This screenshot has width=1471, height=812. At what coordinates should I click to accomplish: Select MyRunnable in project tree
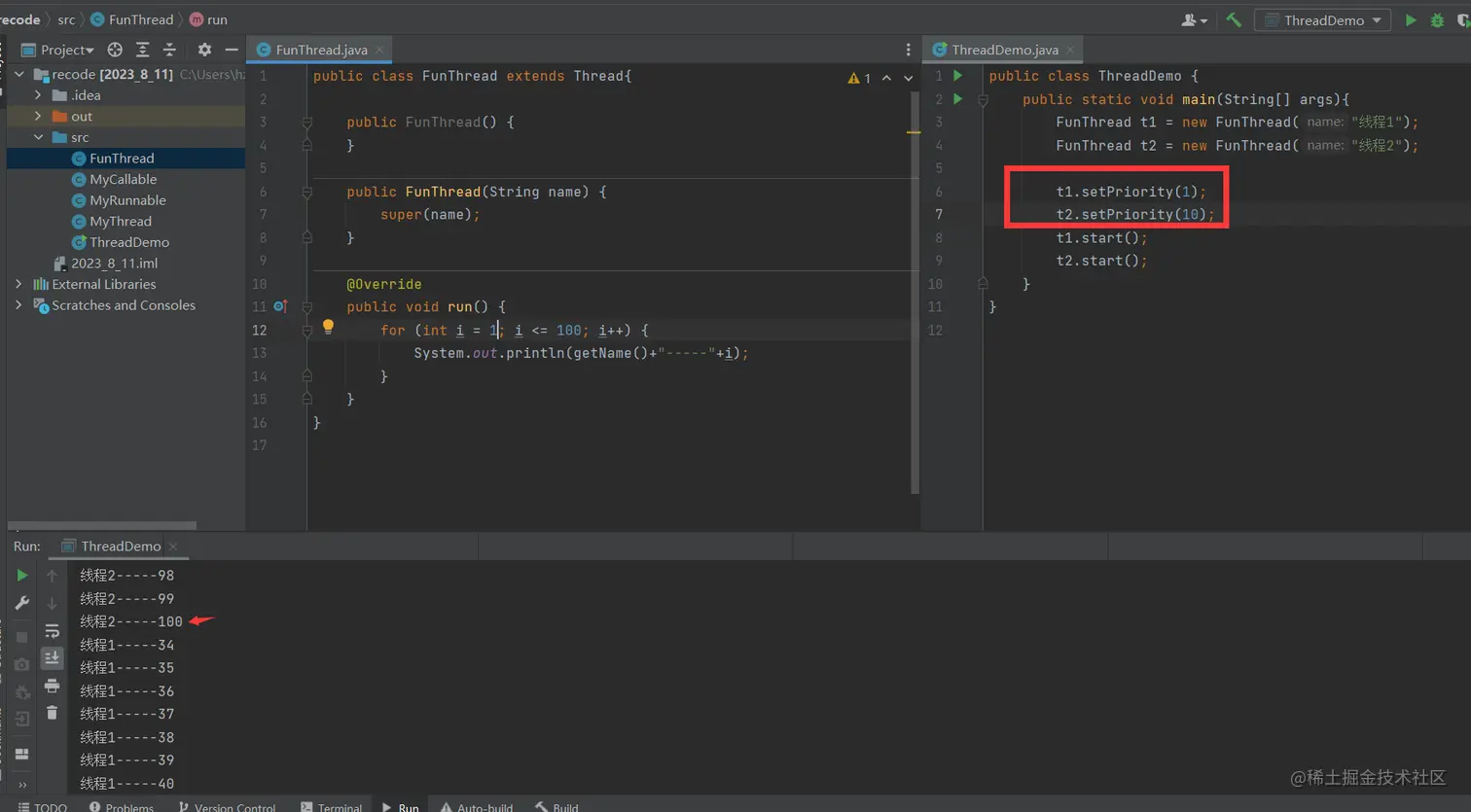coord(126,200)
